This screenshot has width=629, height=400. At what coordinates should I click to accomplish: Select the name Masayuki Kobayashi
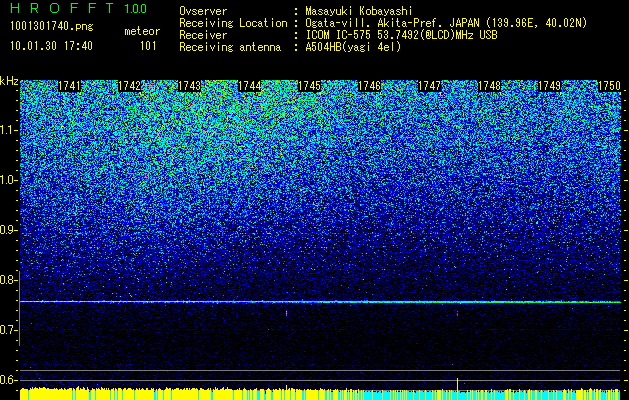359,11
